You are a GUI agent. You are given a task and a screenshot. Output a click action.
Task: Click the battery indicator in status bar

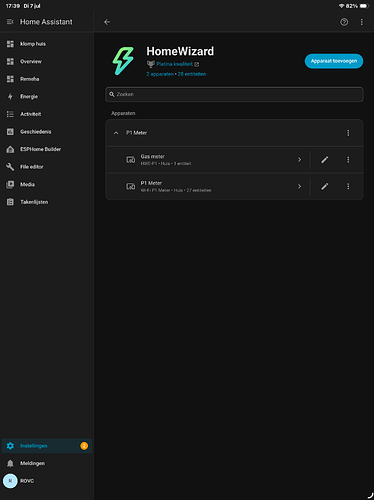[364, 6]
